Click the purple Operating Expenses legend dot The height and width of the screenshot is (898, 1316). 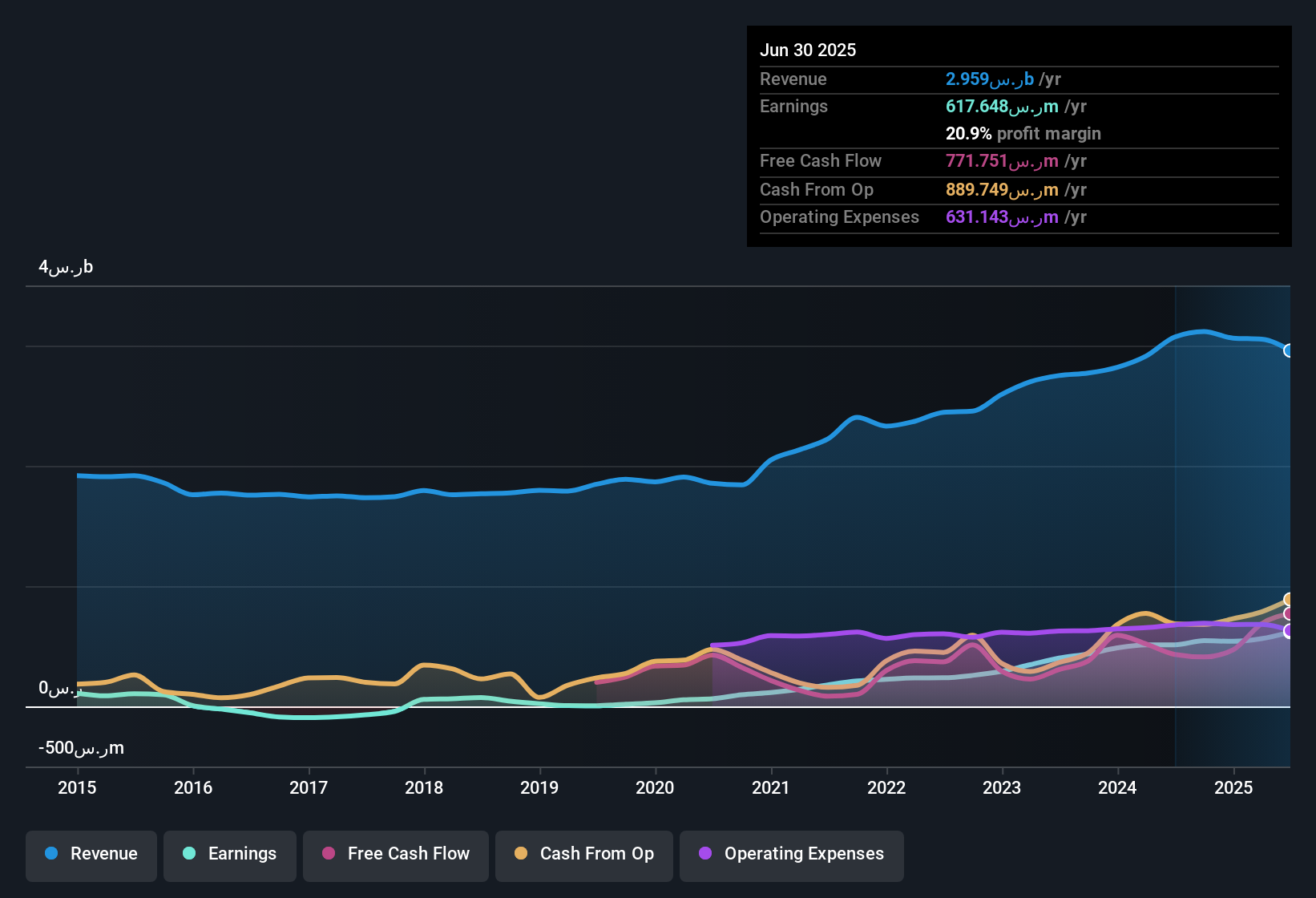click(x=705, y=853)
